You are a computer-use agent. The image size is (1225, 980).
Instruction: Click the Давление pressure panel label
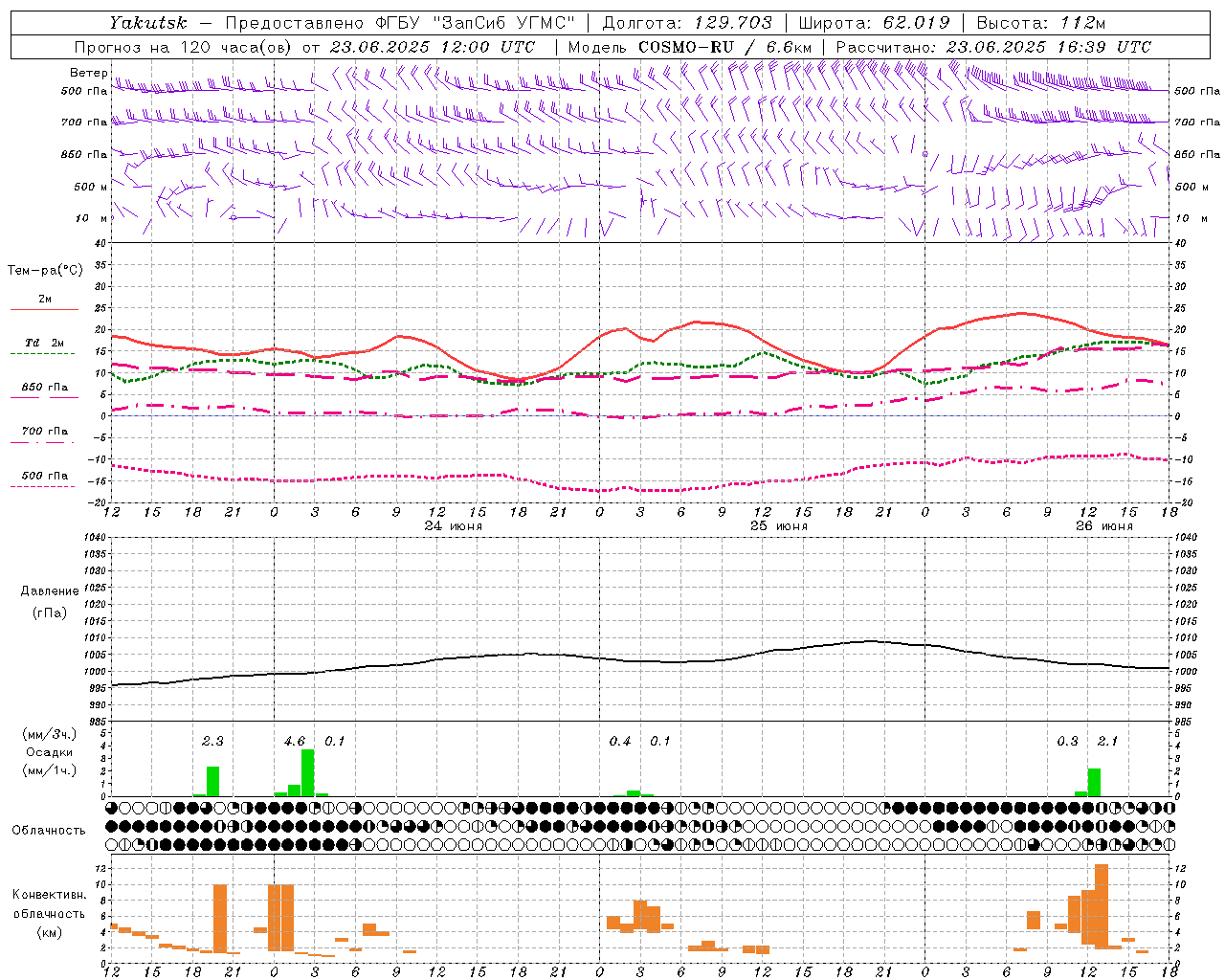click(x=50, y=591)
